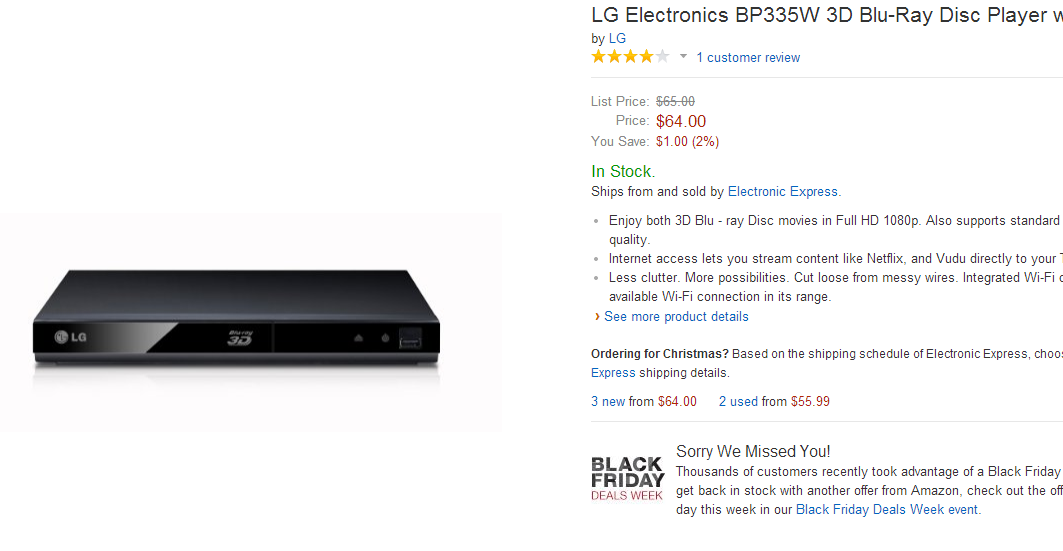This screenshot has height=551, width=1063.
Task: Open the star rating breakdown dropdown arrow
Action: pyautogui.click(x=684, y=57)
